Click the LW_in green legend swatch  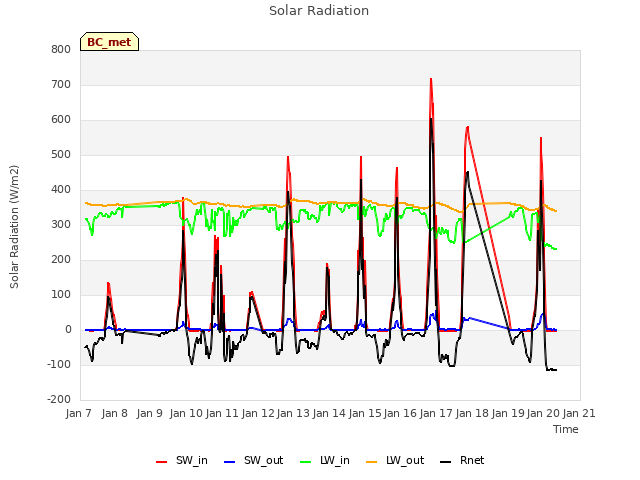tap(306, 462)
